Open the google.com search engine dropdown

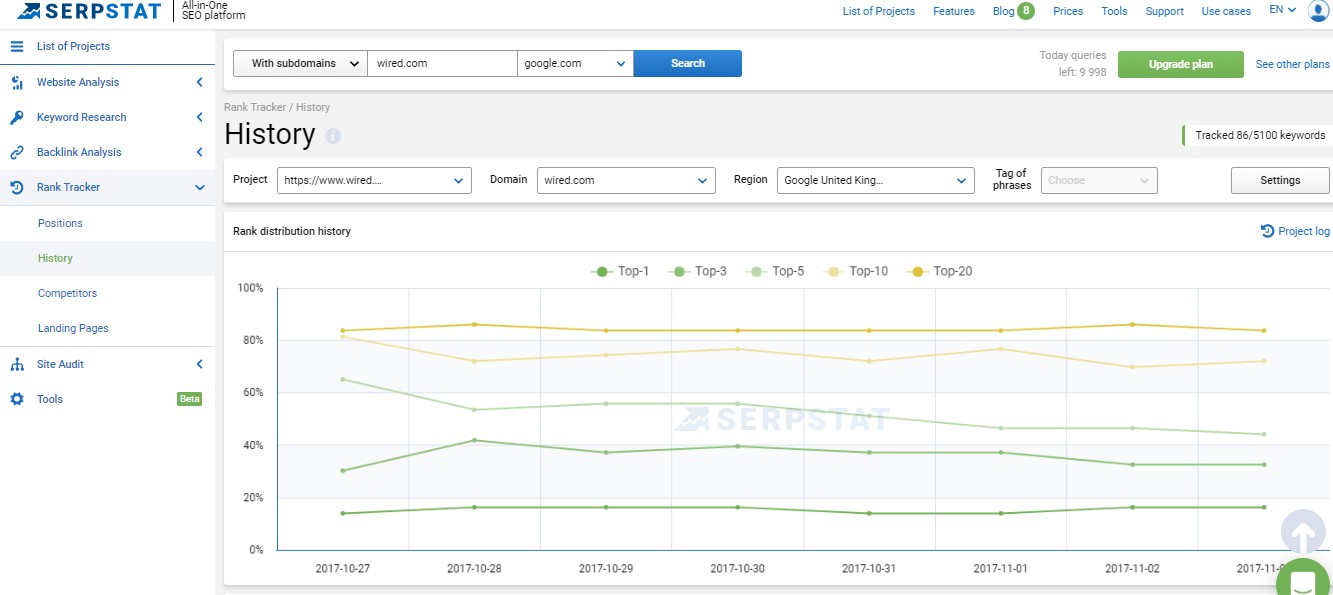pos(575,63)
